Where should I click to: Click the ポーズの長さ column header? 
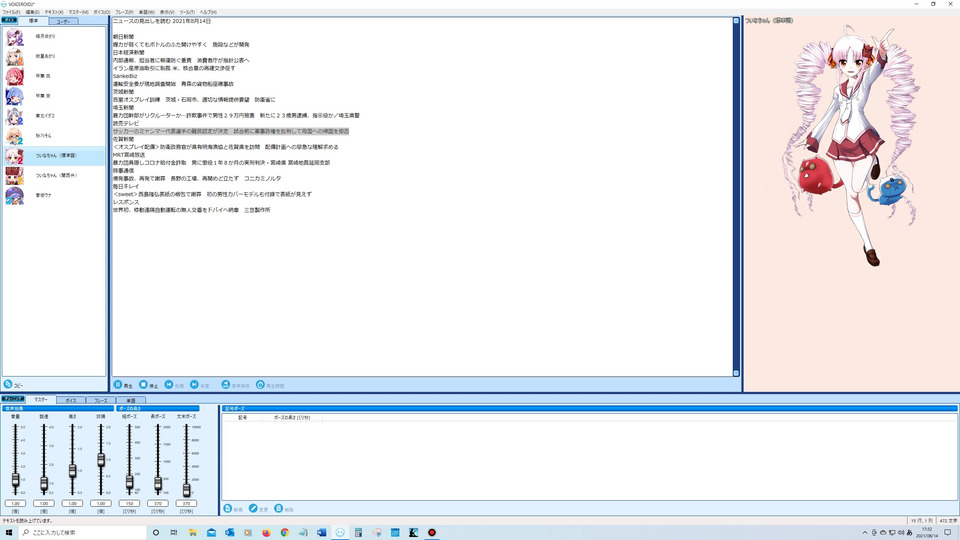click(x=291, y=418)
